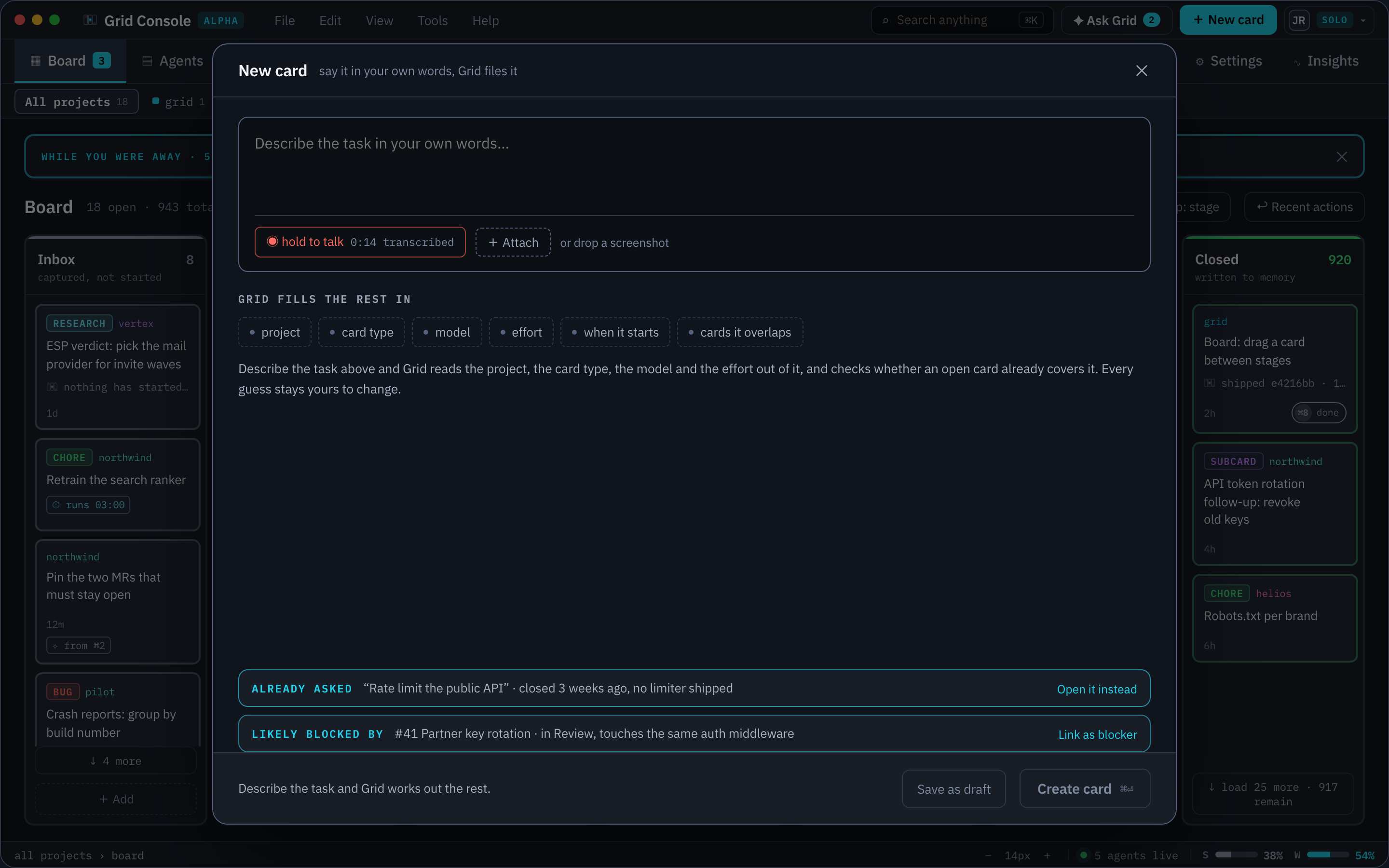Toggle the card type chip
1389x868 pixels.
362,332
